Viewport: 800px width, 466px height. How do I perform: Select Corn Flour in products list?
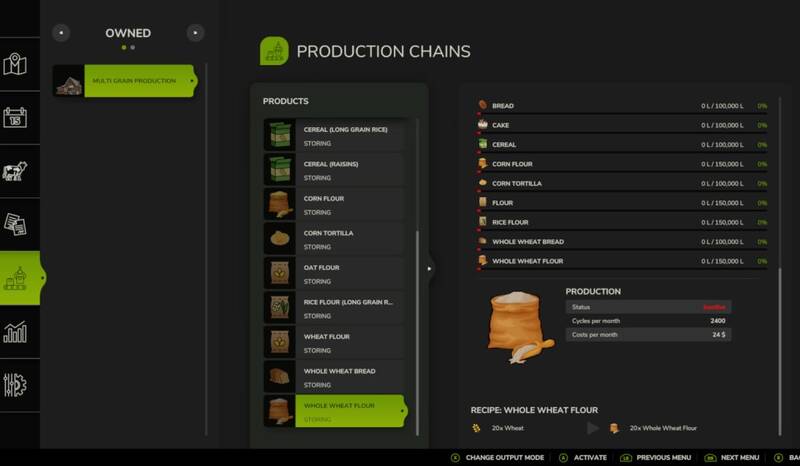click(x=336, y=204)
